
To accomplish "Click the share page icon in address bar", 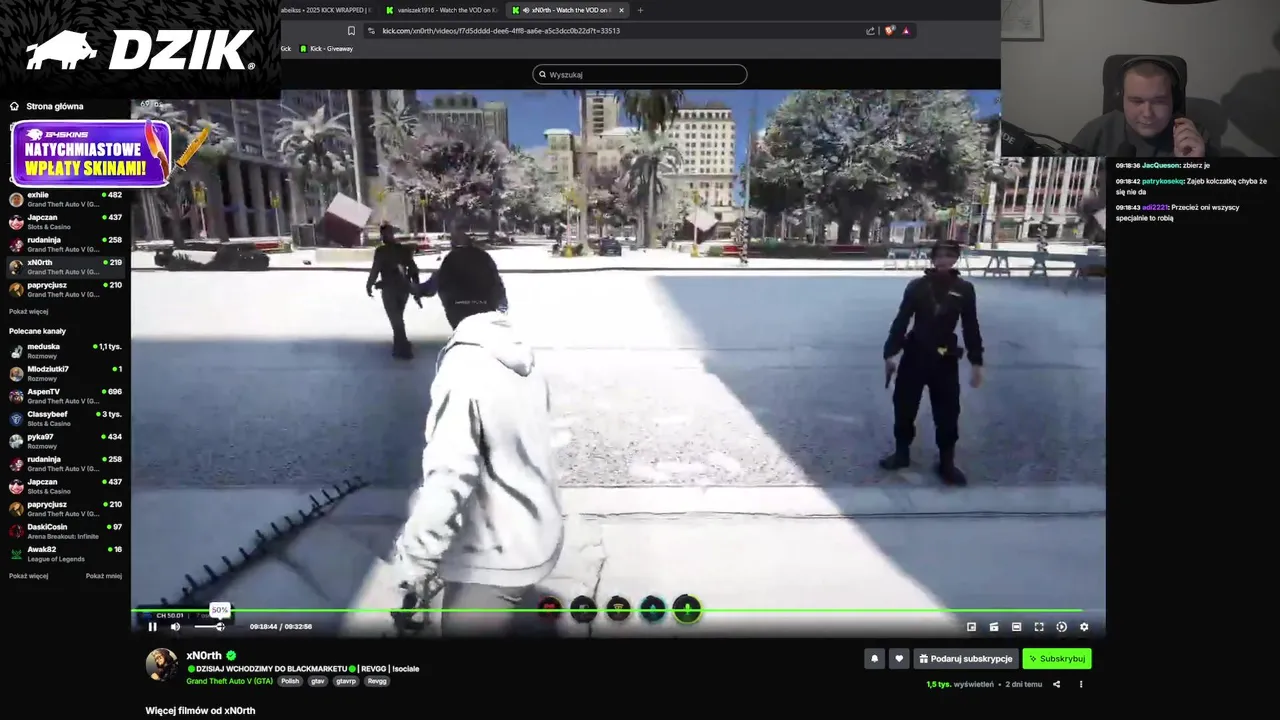I will point(870,31).
